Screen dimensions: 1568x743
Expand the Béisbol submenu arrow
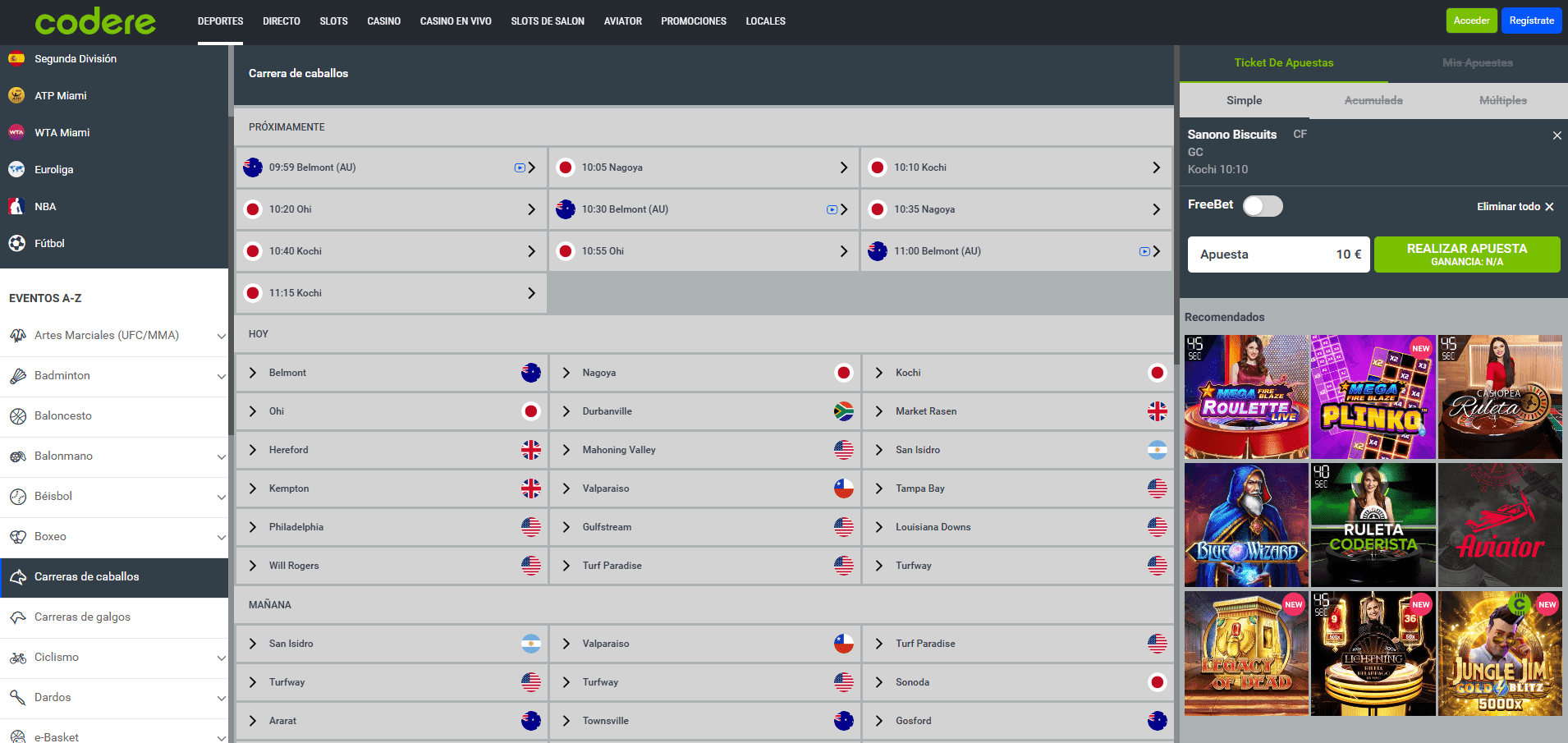coord(221,497)
